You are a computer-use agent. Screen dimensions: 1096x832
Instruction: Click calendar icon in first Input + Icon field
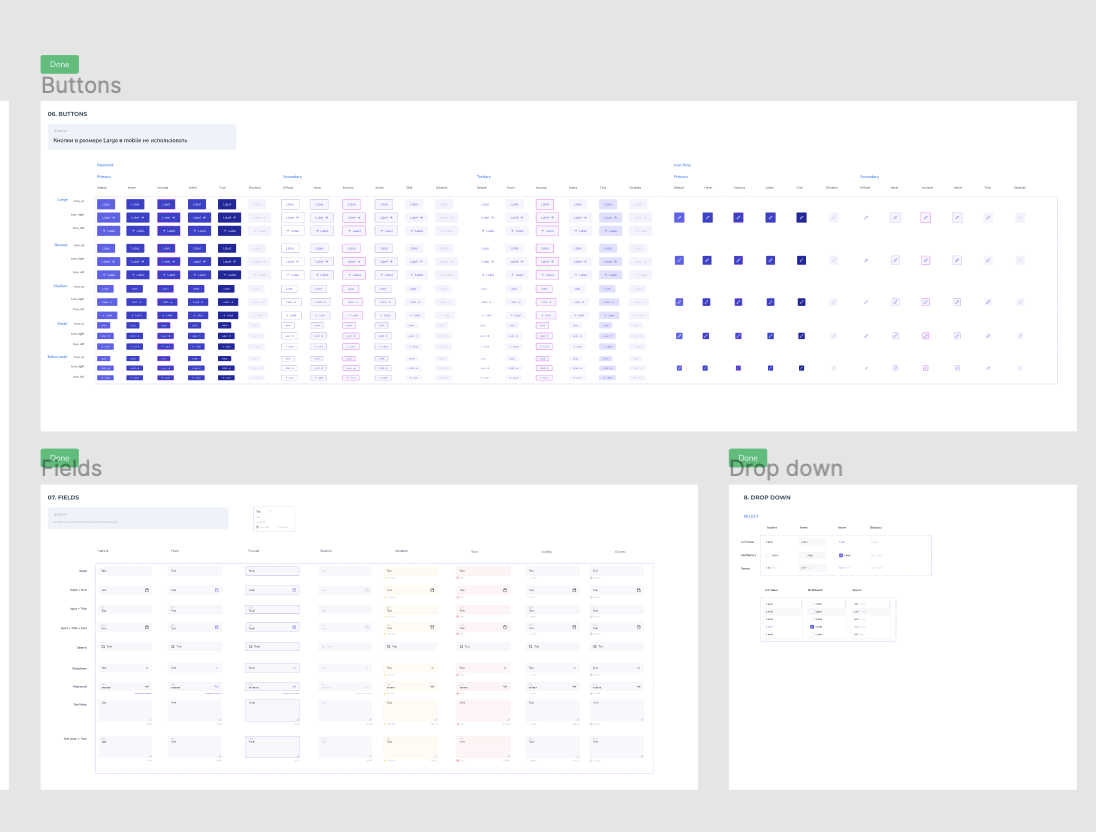tap(147, 590)
